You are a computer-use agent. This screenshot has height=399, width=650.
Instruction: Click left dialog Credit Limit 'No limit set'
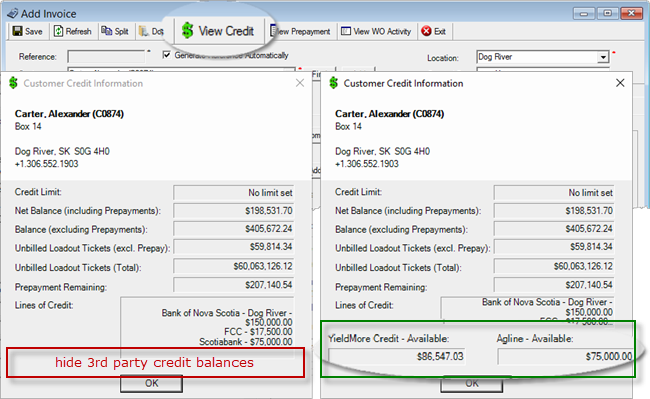pyautogui.click(x=233, y=193)
